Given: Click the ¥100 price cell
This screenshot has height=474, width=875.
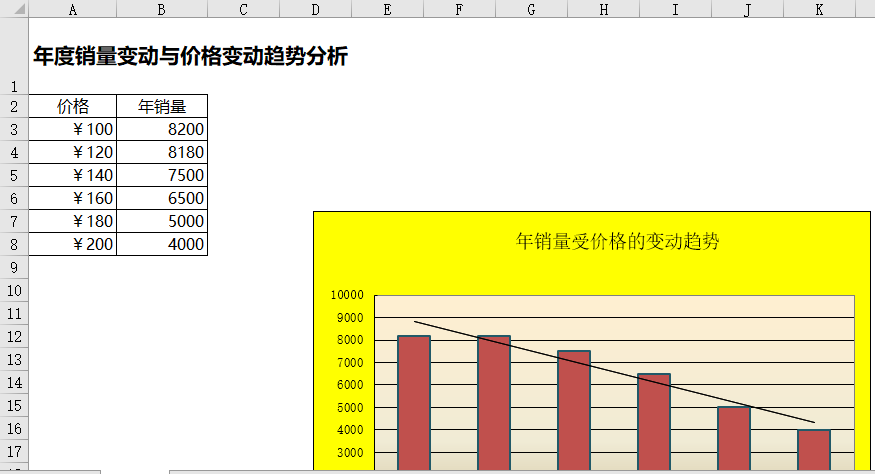Looking at the screenshot, I should pyautogui.click(x=73, y=129).
